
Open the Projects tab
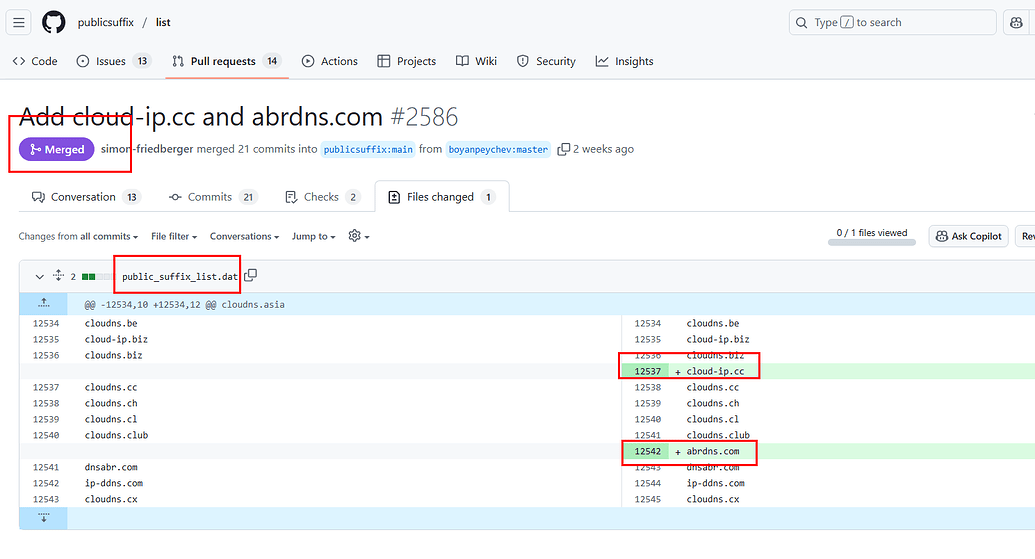pos(407,61)
